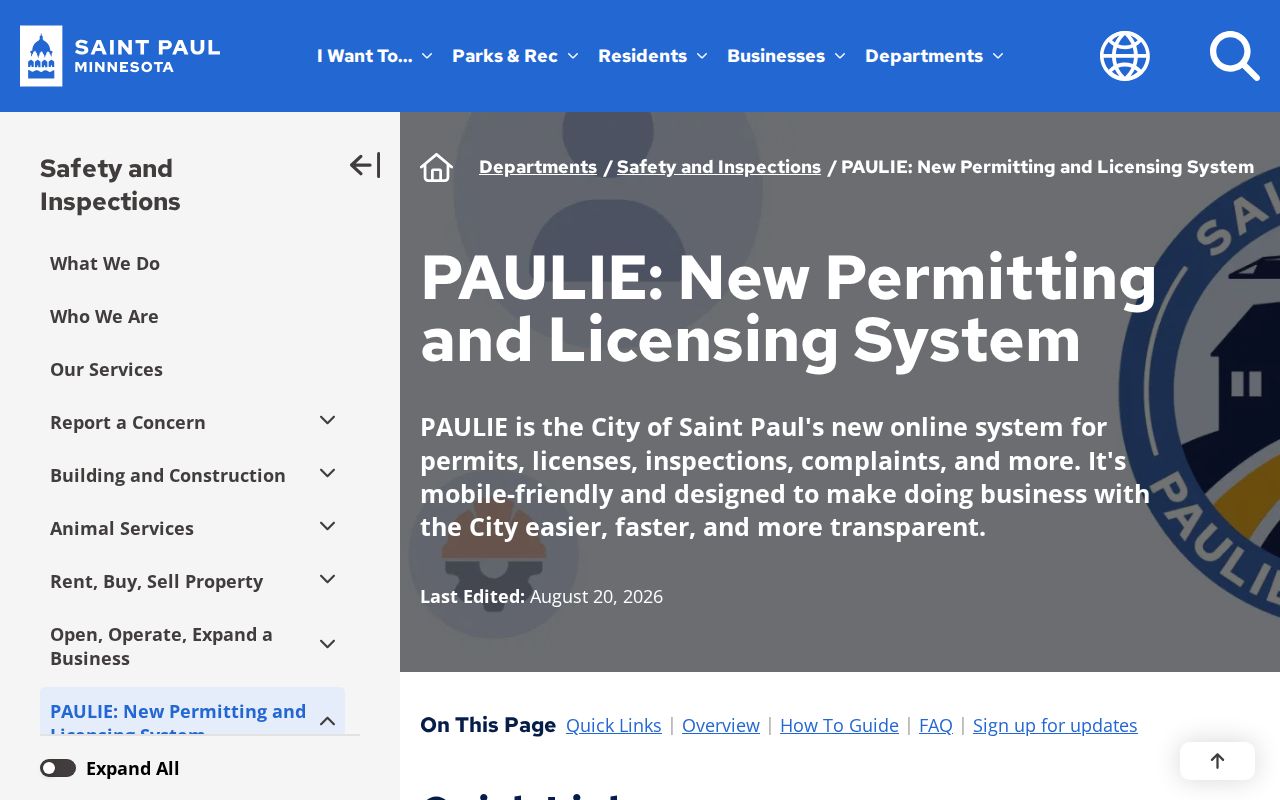Open the Parks & Rec menu
Image resolution: width=1280 pixels, height=800 pixels.
(515, 56)
